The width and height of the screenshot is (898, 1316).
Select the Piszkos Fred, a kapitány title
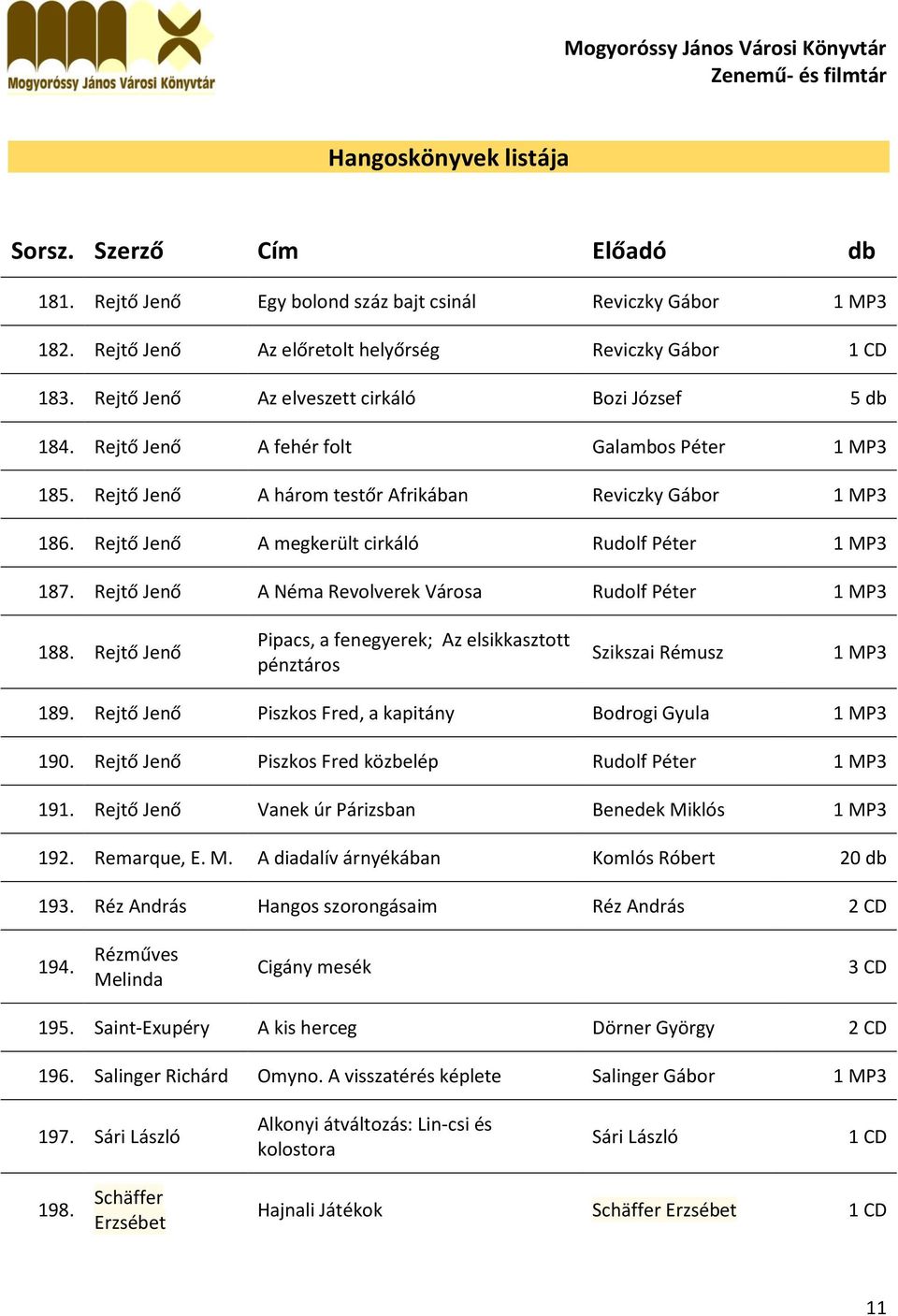coord(355,714)
